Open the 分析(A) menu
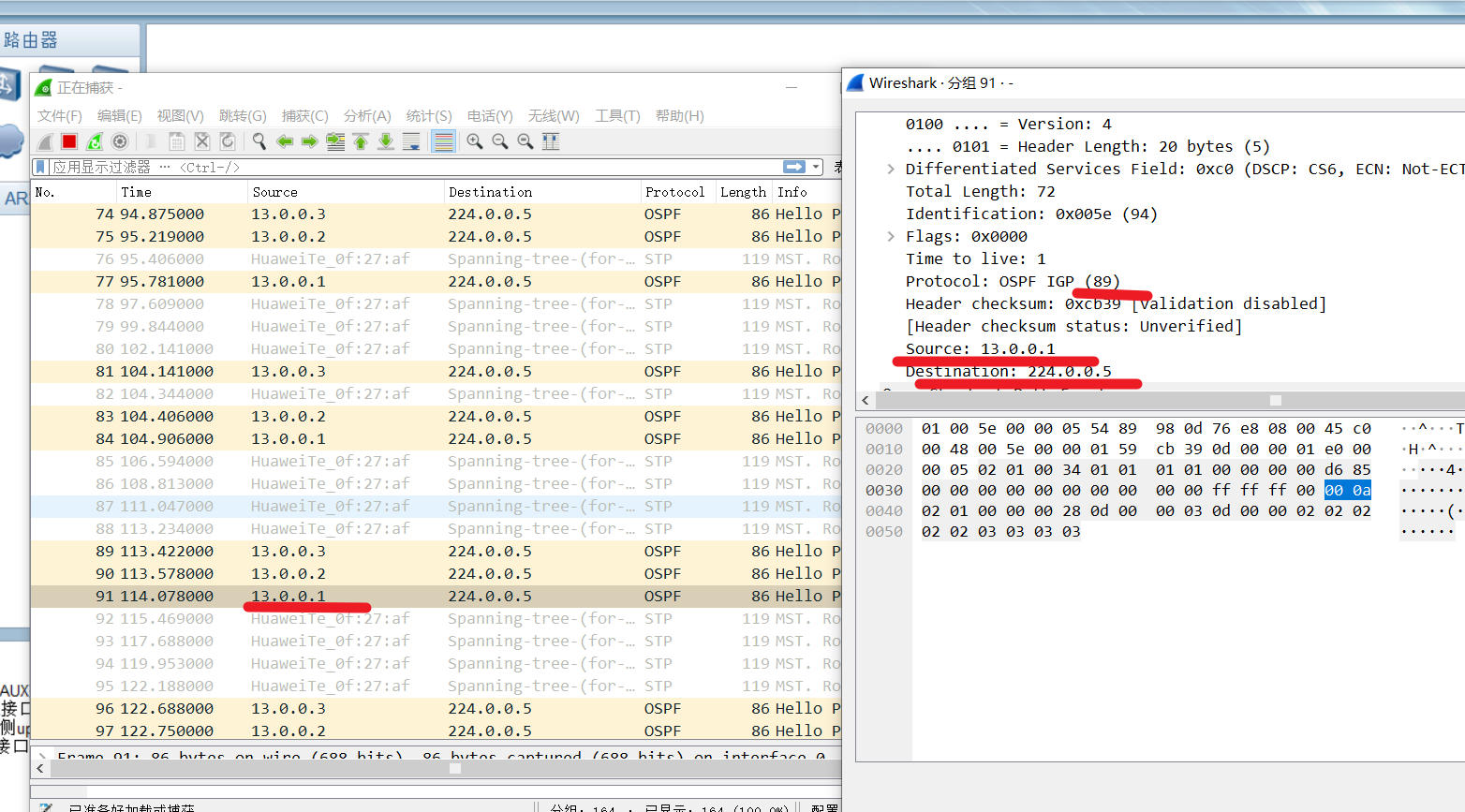Viewport: 1465px width, 812px height. pos(367,115)
